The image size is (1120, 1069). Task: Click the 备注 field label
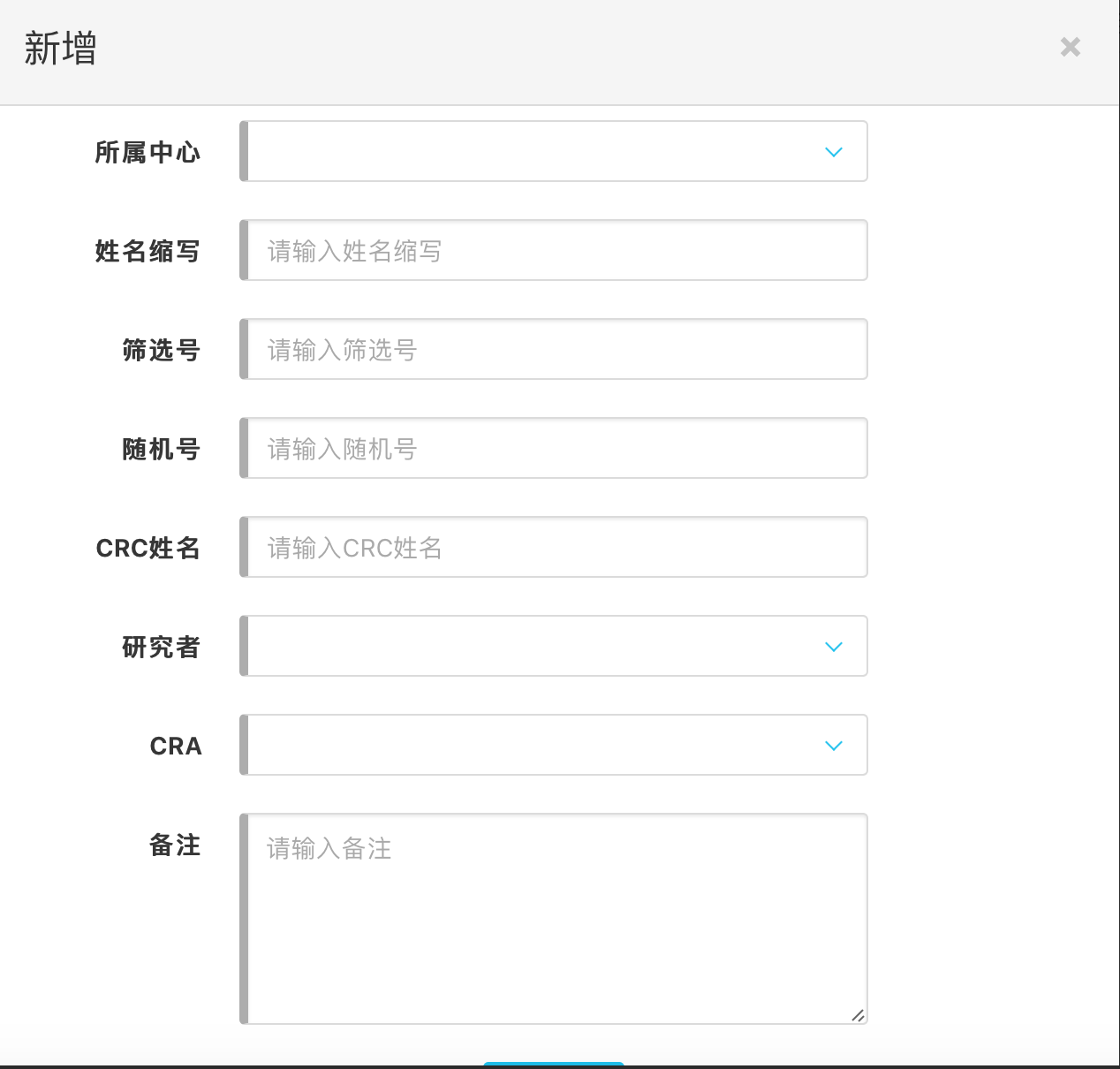click(175, 845)
